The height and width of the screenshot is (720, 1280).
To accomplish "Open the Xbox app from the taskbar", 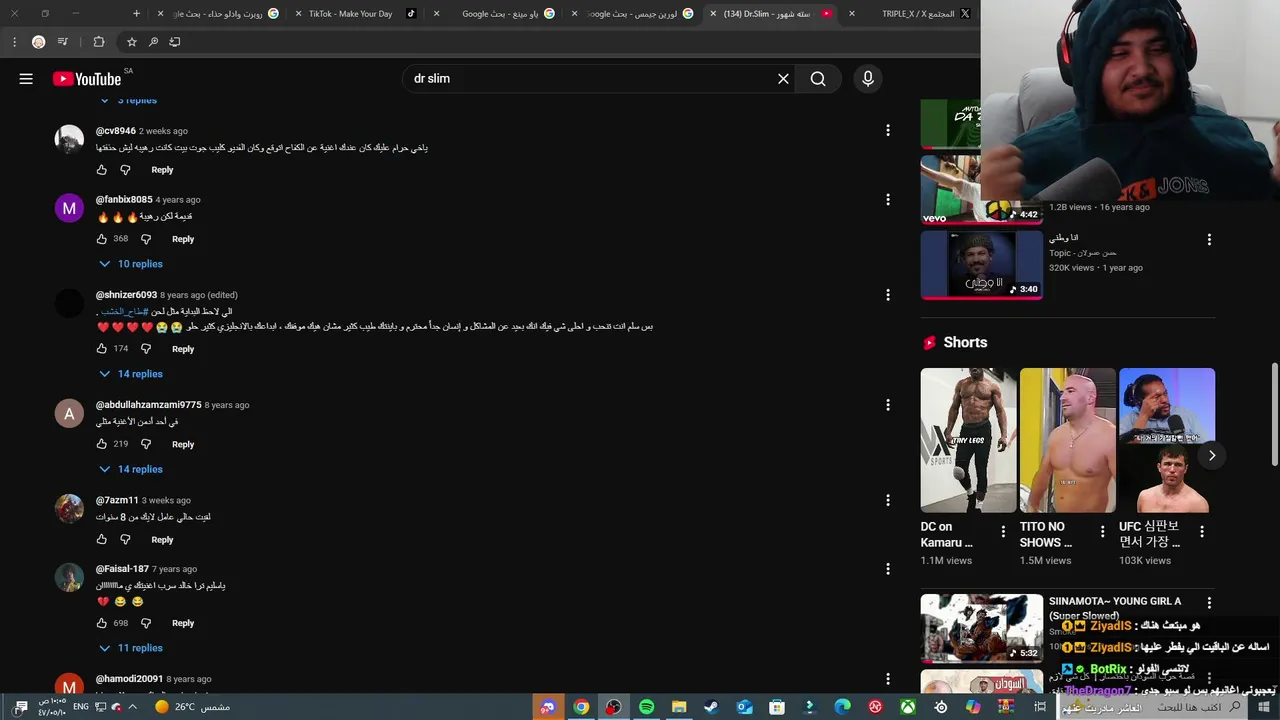I will (x=907, y=707).
